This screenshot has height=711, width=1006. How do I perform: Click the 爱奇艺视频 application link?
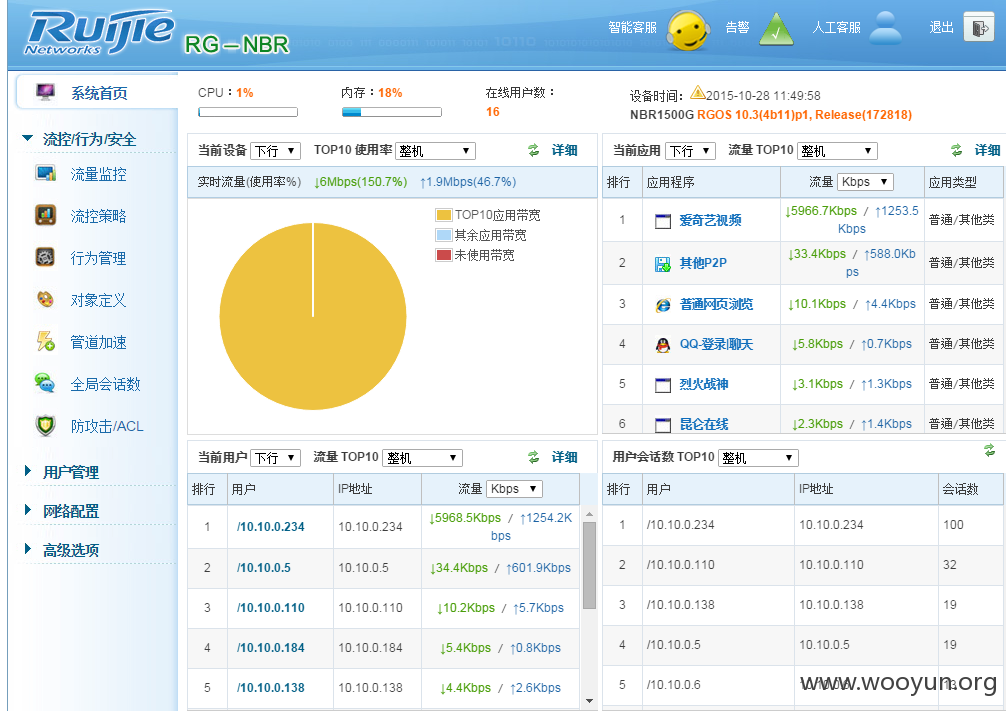[x=710, y=220]
